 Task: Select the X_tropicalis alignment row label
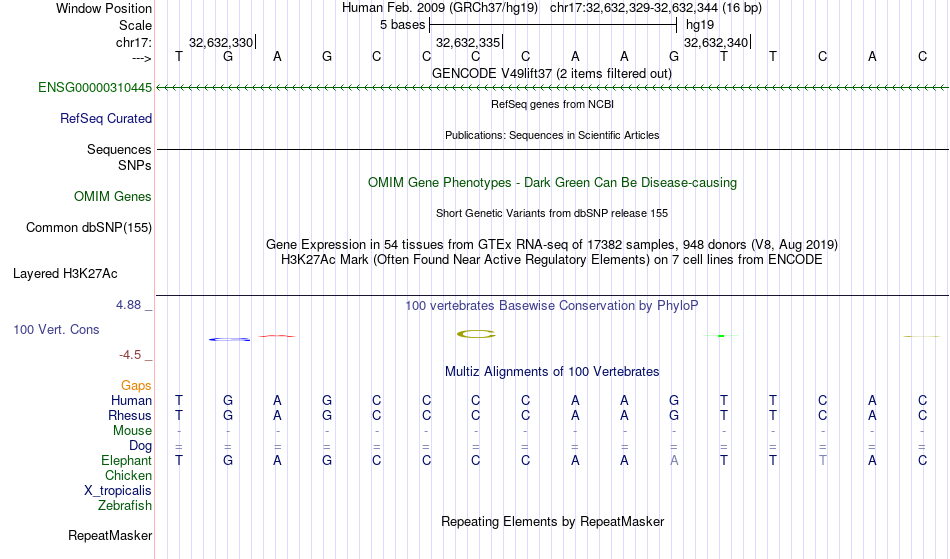coord(118,491)
